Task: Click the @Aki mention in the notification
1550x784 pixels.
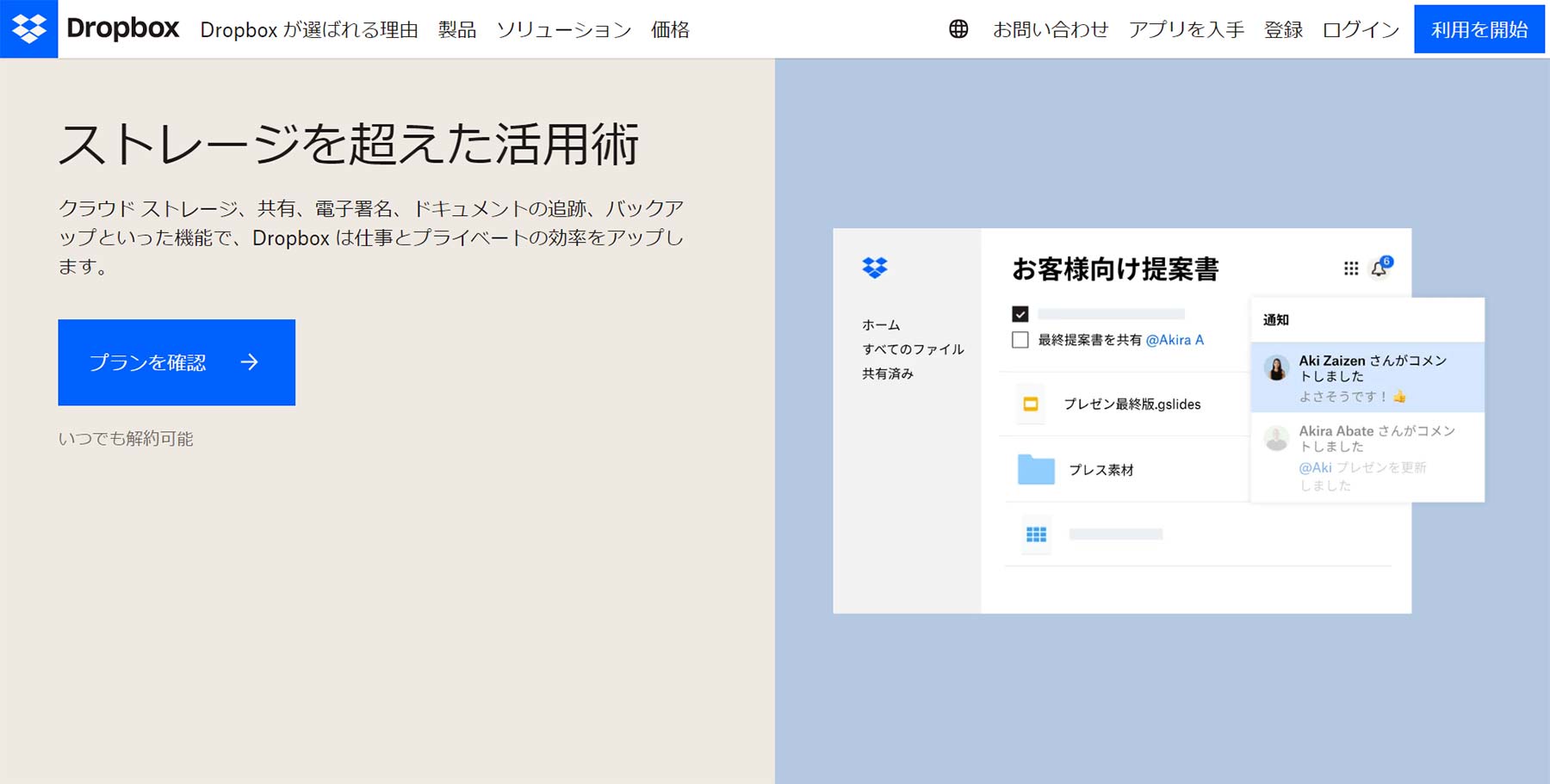Action: click(x=1315, y=467)
